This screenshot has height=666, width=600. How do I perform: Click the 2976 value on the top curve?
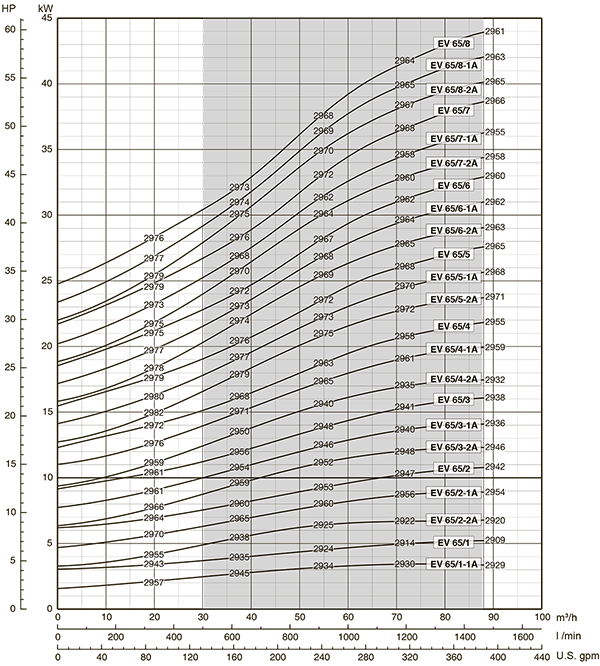pos(154,238)
